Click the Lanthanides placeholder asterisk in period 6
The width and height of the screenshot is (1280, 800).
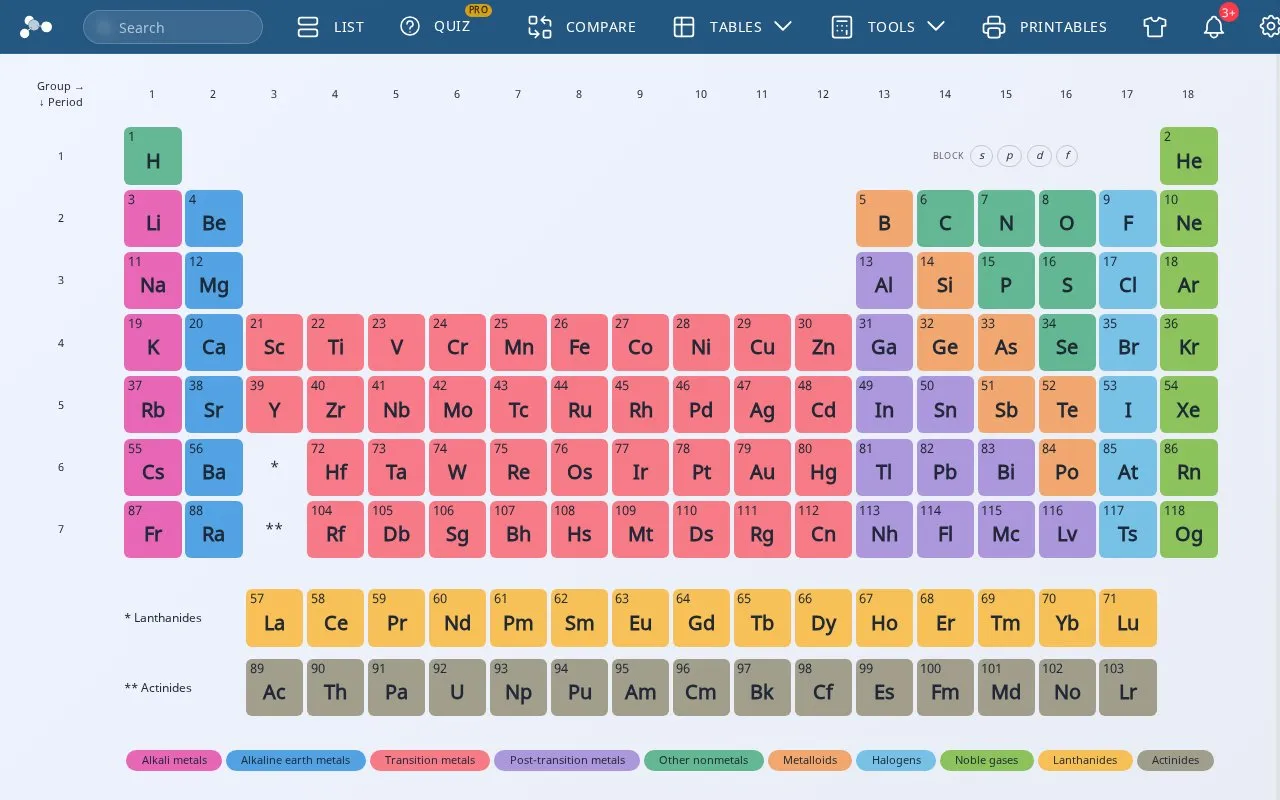point(275,467)
